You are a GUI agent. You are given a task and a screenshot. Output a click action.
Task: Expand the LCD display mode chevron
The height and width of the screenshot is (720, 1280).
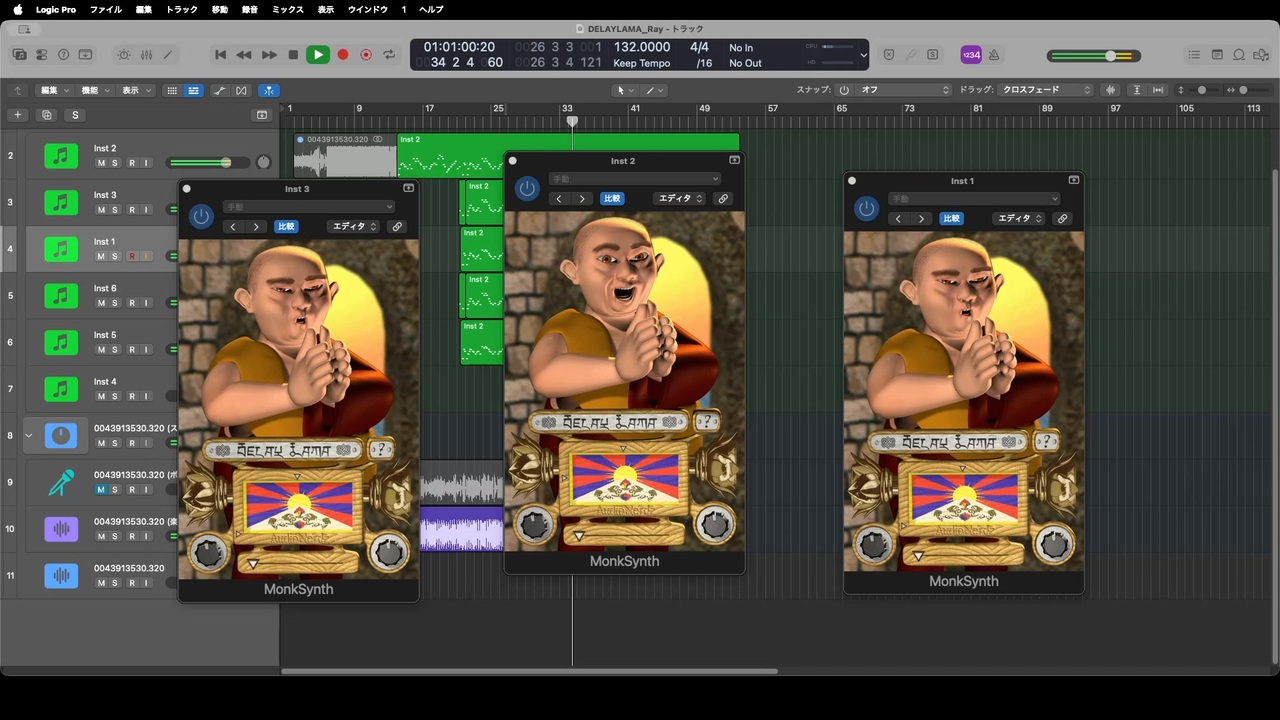click(x=864, y=55)
